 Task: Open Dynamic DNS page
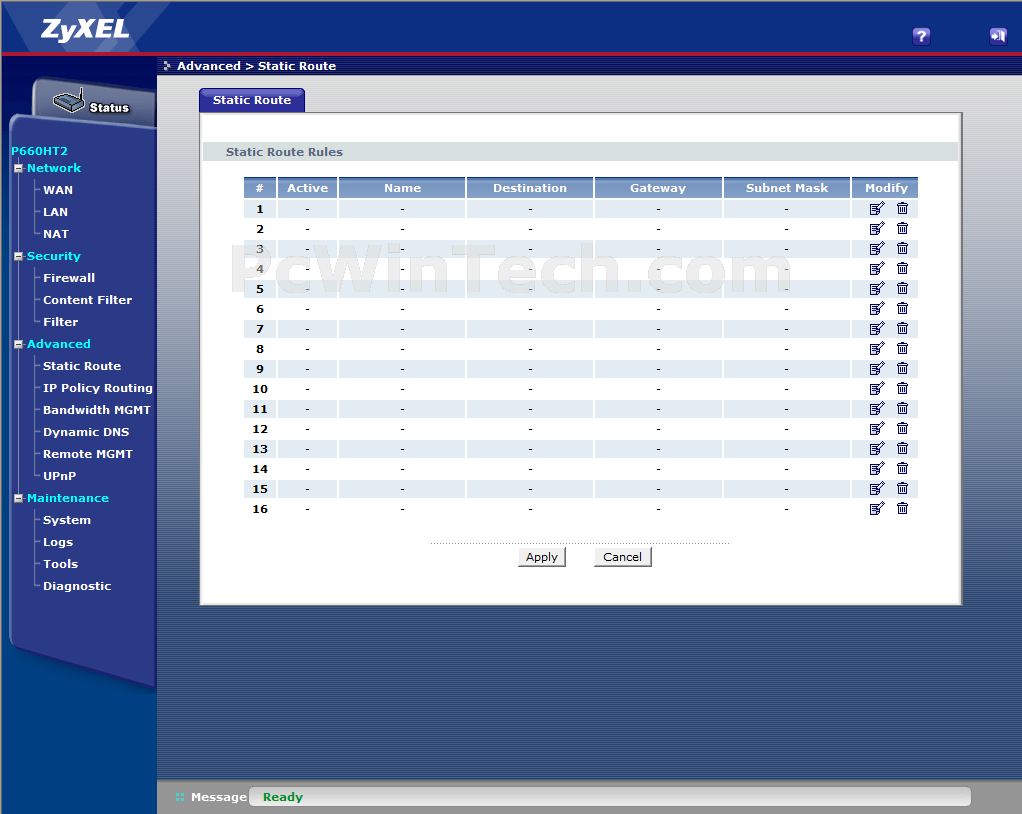86,432
